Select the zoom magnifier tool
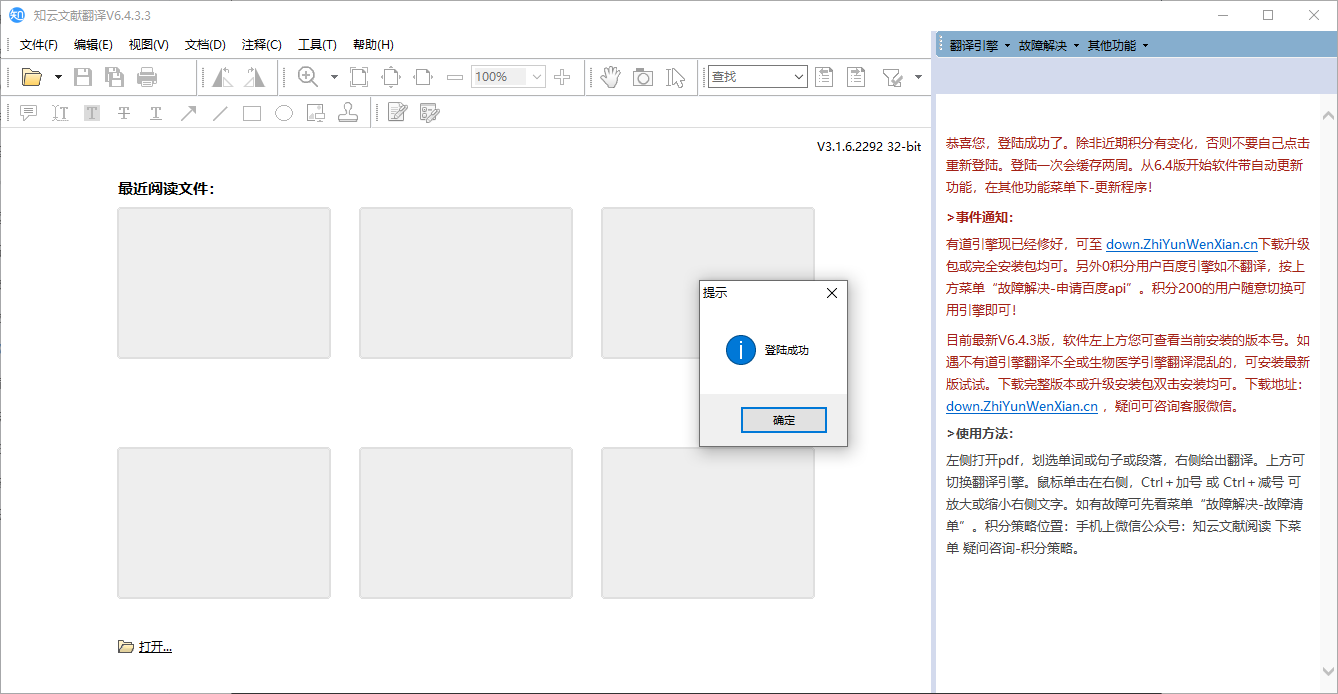Viewport: 1338px width, 694px height. click(308, 77)
